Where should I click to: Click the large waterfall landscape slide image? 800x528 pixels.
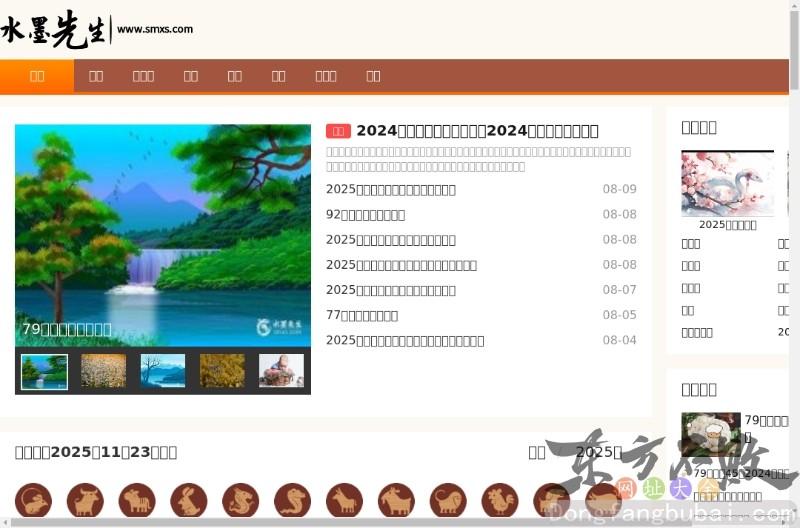click(163, 235)
